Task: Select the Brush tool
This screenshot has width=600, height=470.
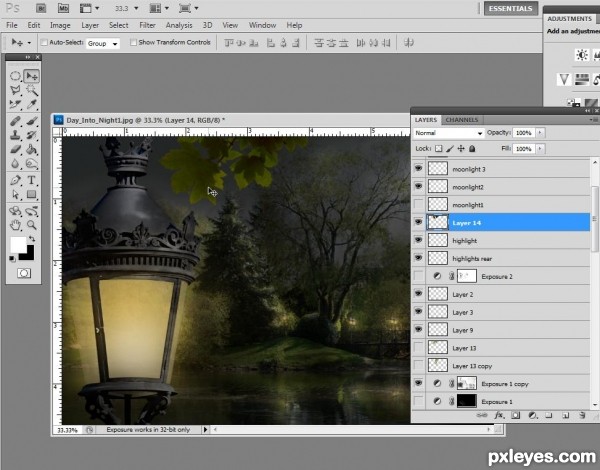Action: (32, 121)
